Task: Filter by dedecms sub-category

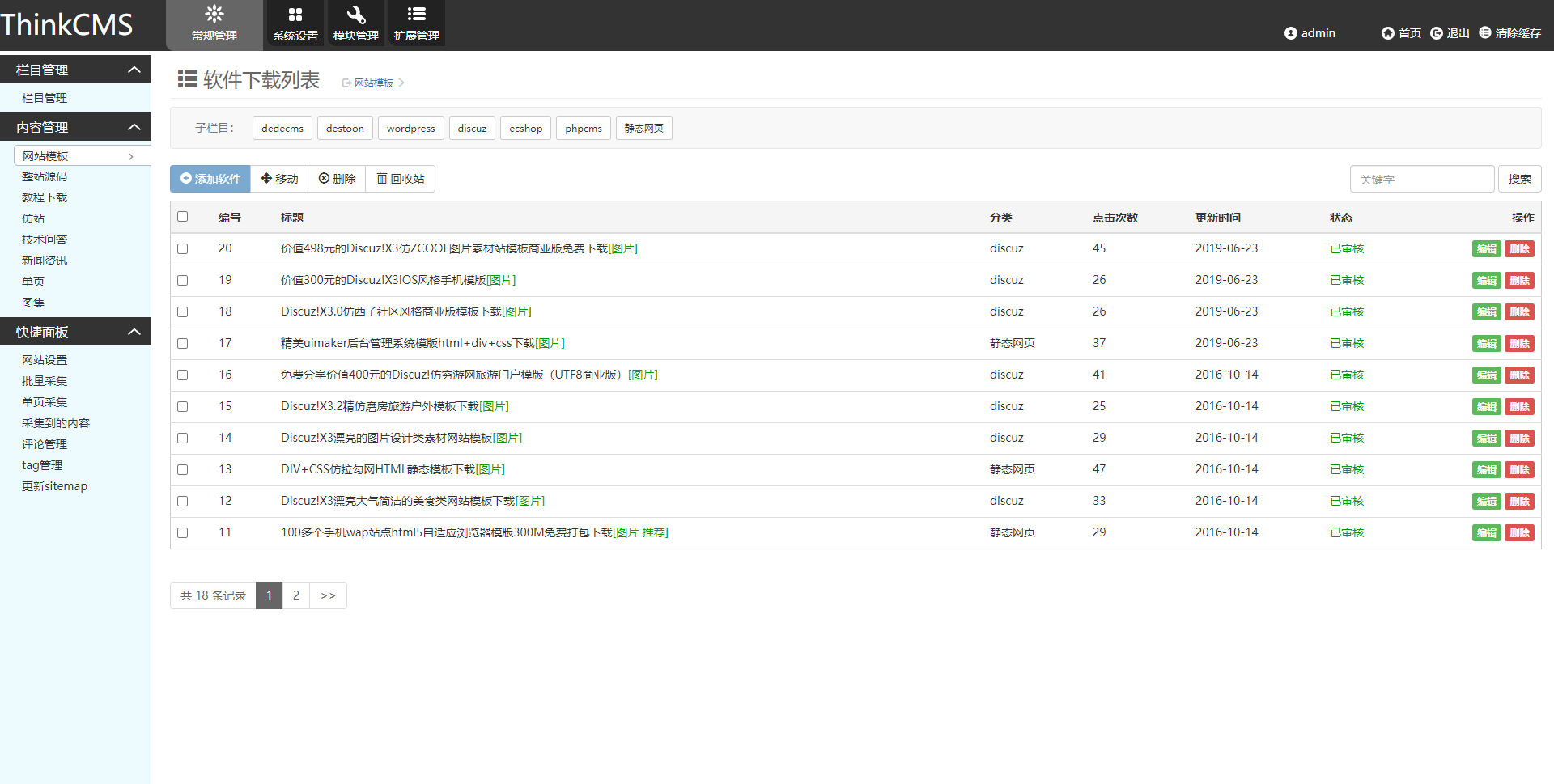Action: 282,128
